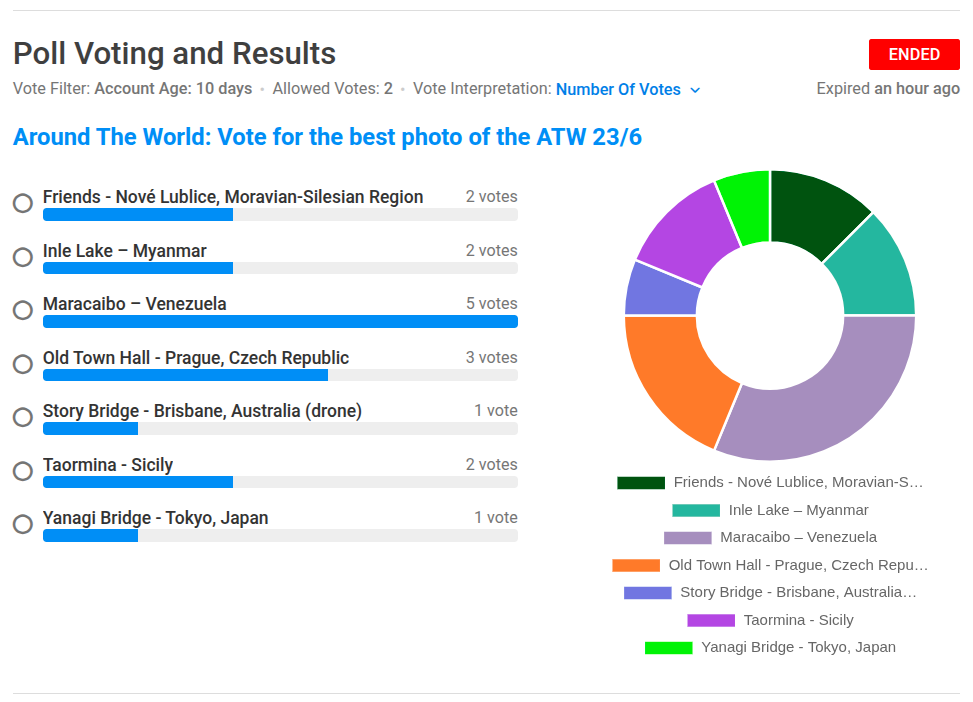Select the Inle Lake – Myanmar radio option

(x=23, y=257)
